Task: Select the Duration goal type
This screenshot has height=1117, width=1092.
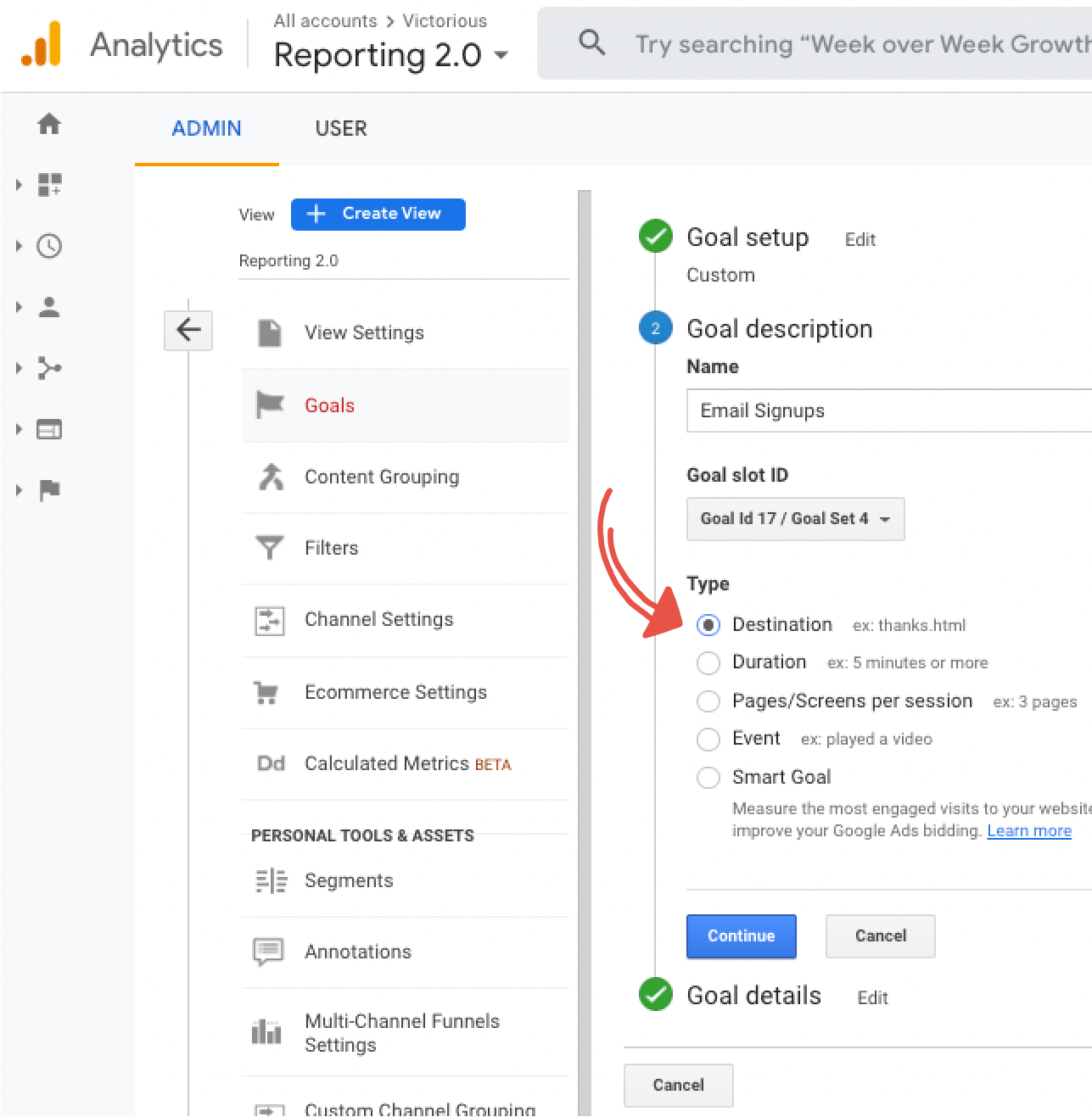Action: click(x=708, y=662)
